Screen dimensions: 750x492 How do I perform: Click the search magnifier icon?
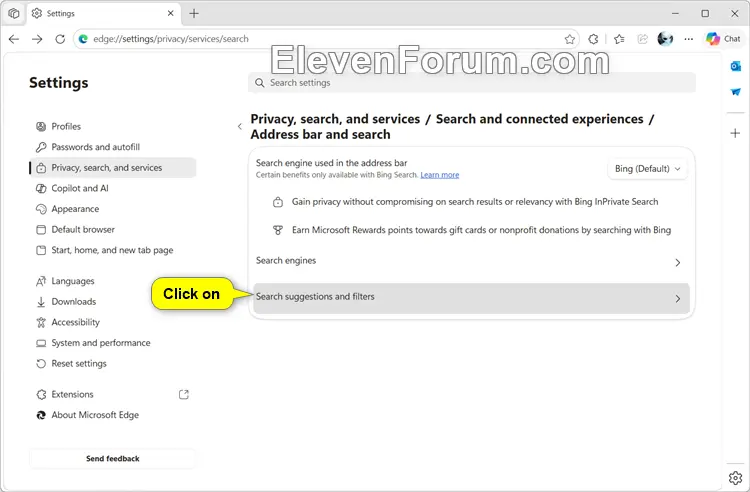260,83
